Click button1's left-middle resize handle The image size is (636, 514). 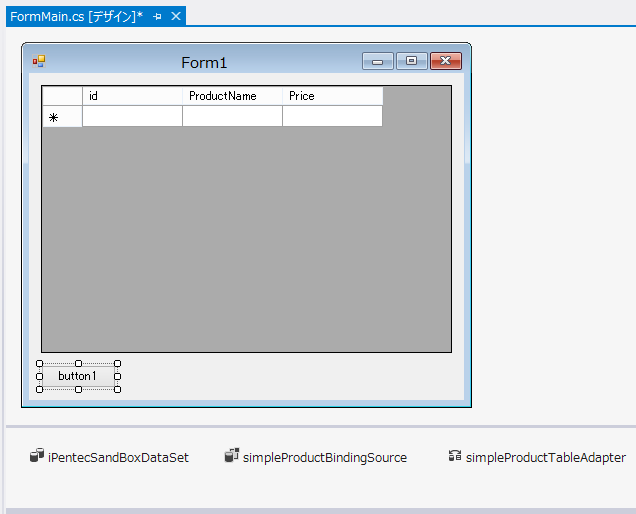pyautogui.click(x=39, y=376)
